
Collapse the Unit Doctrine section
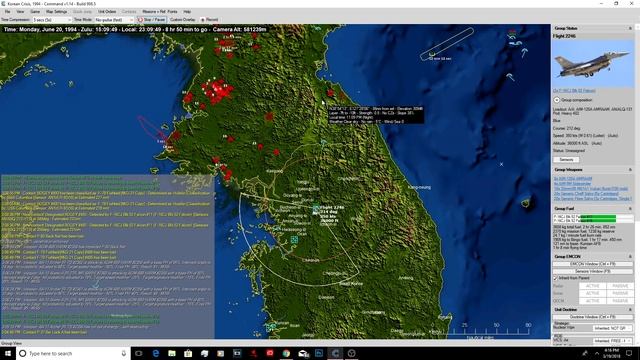[x=630, y=309]
